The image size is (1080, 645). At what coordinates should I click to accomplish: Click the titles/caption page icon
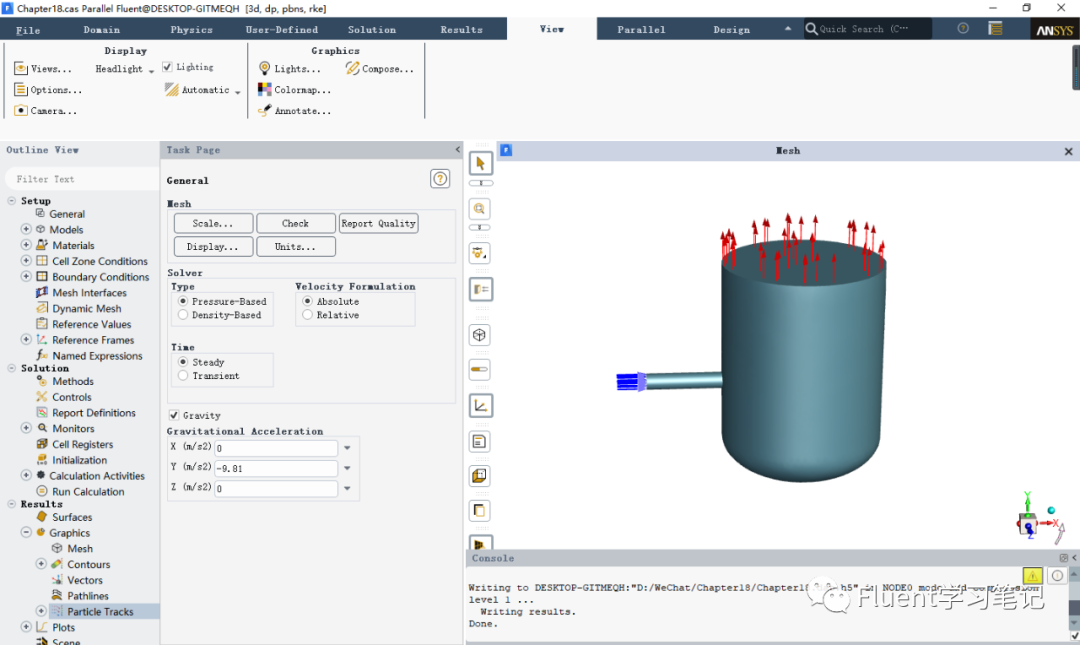480,441
